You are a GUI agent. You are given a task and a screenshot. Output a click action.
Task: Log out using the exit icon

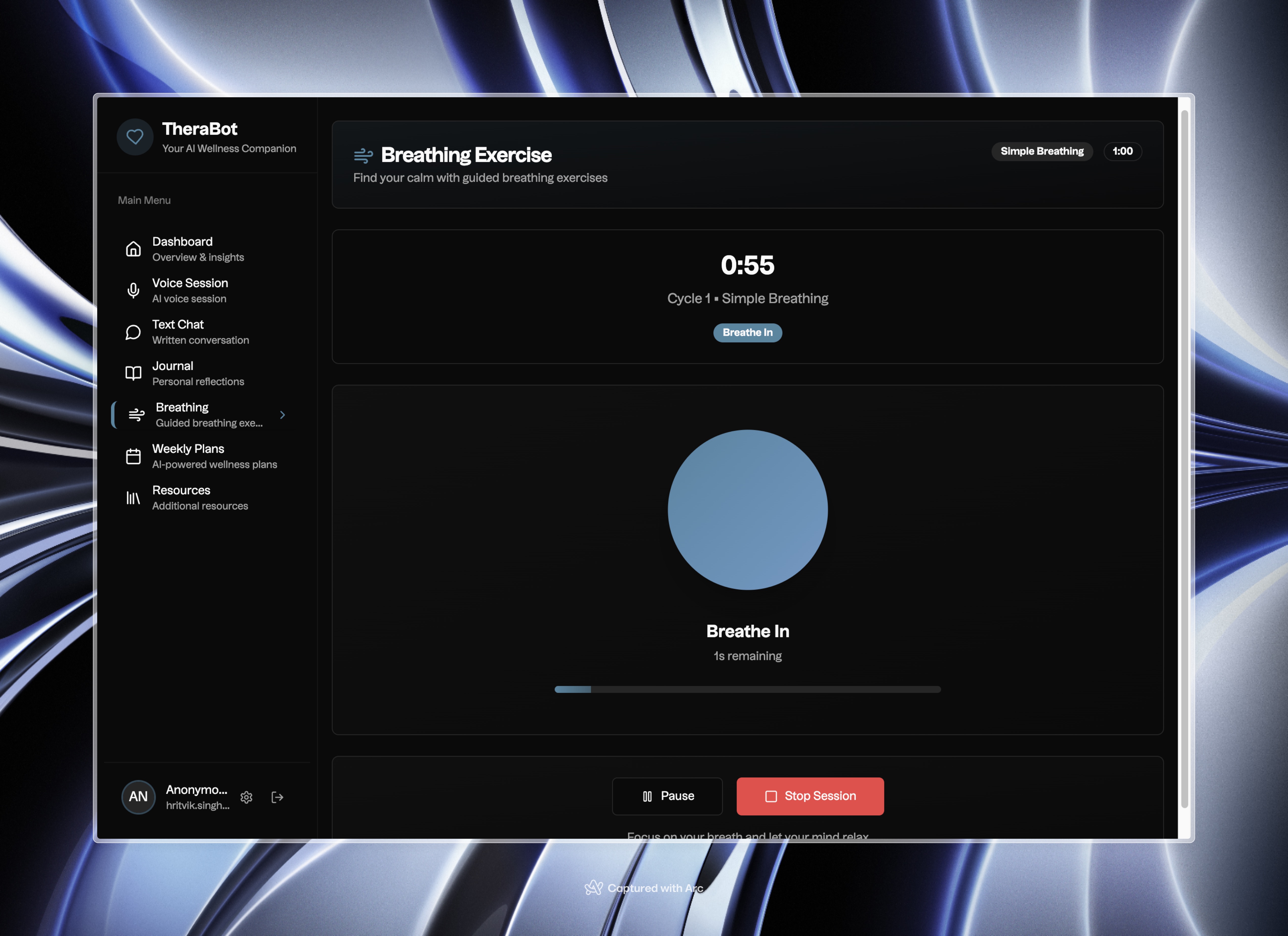click(x=277, y=797)
